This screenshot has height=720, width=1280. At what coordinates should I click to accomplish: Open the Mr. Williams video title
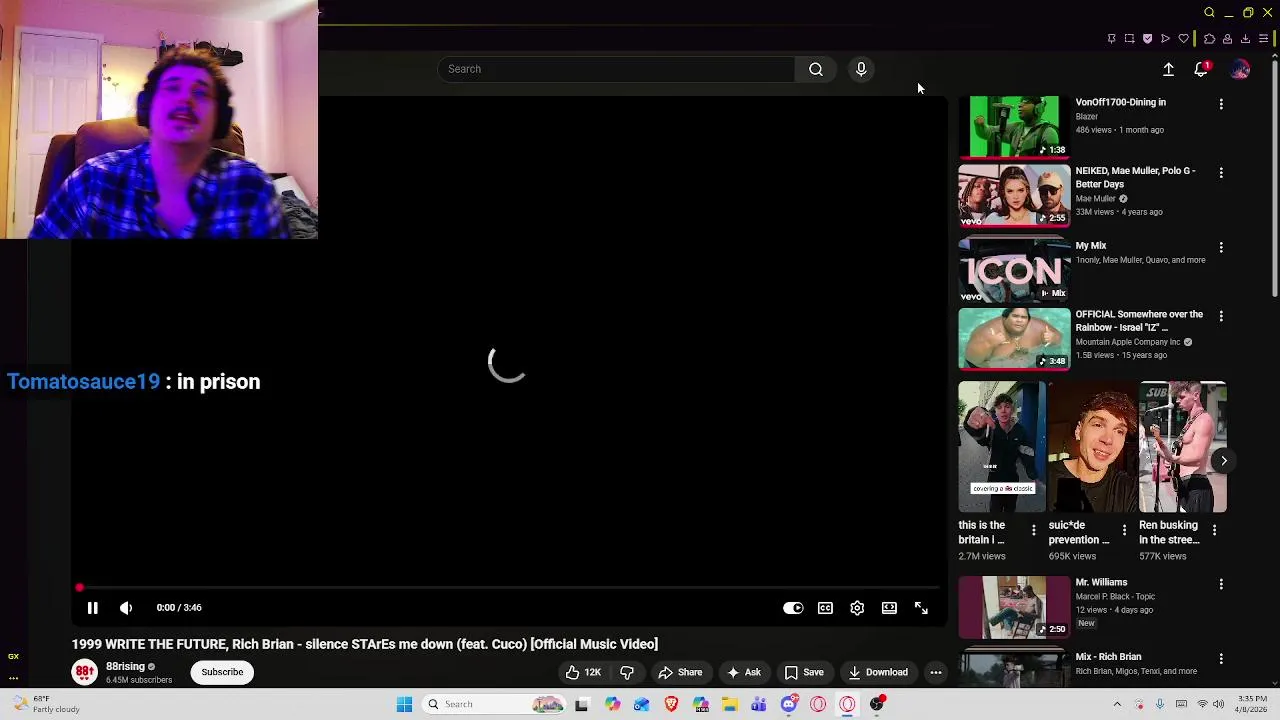pyautogui.click(x=1101, y=582)
